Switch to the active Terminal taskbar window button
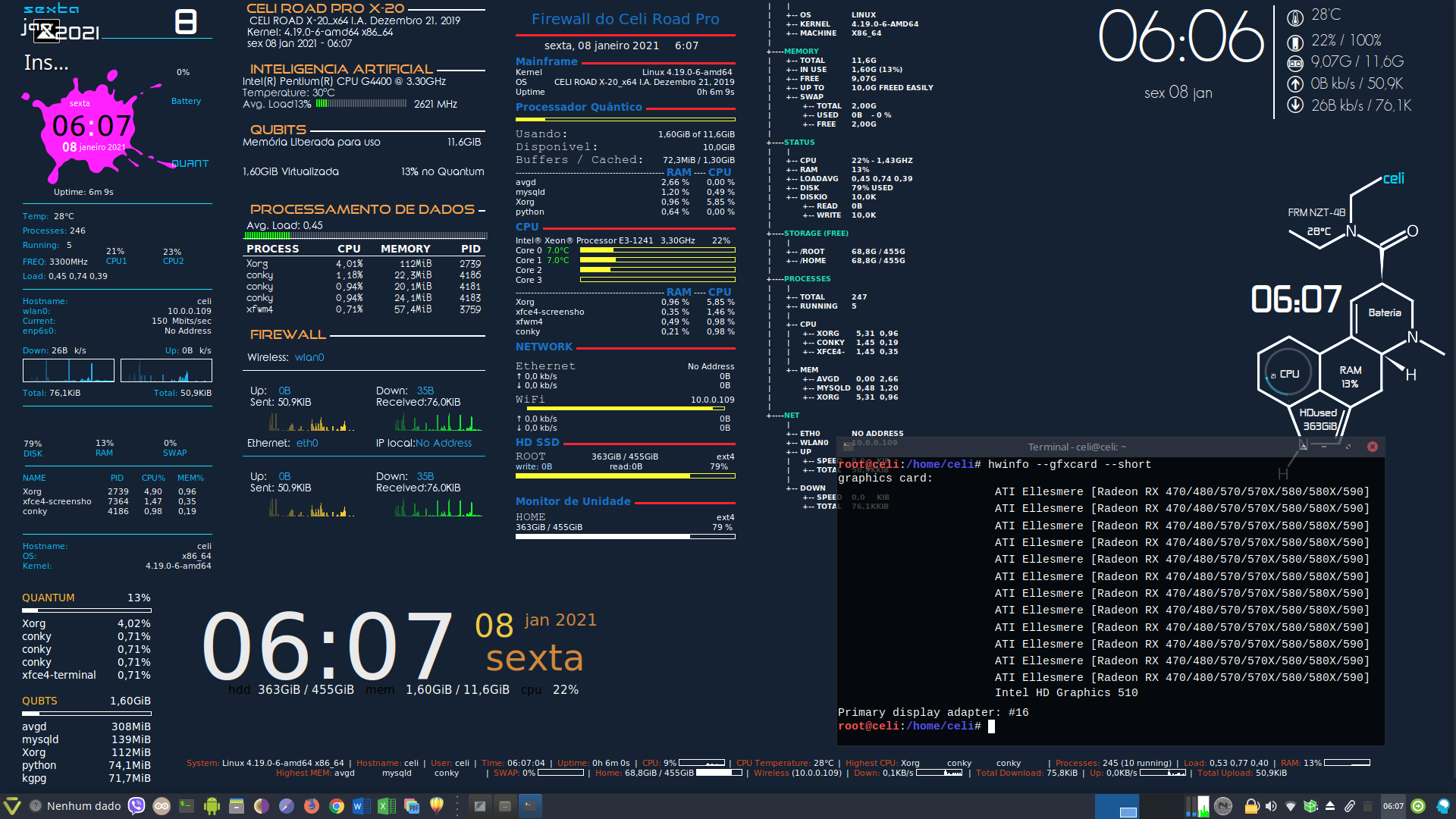Image resolution: width=1456 pixels, height=819 pixels. click(x=530, y=806)
